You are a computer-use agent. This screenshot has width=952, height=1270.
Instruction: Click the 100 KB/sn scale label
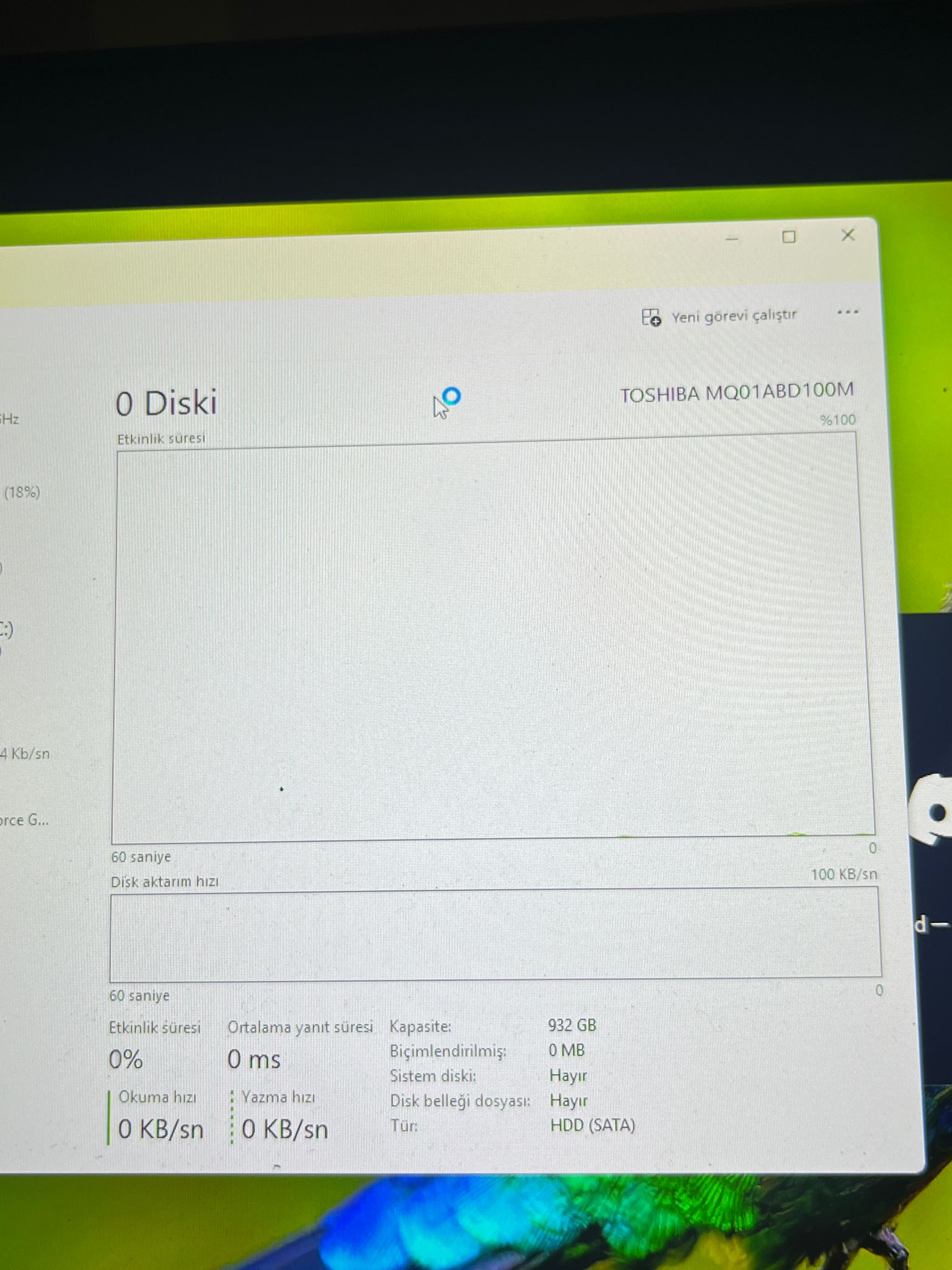coord(844,874)
